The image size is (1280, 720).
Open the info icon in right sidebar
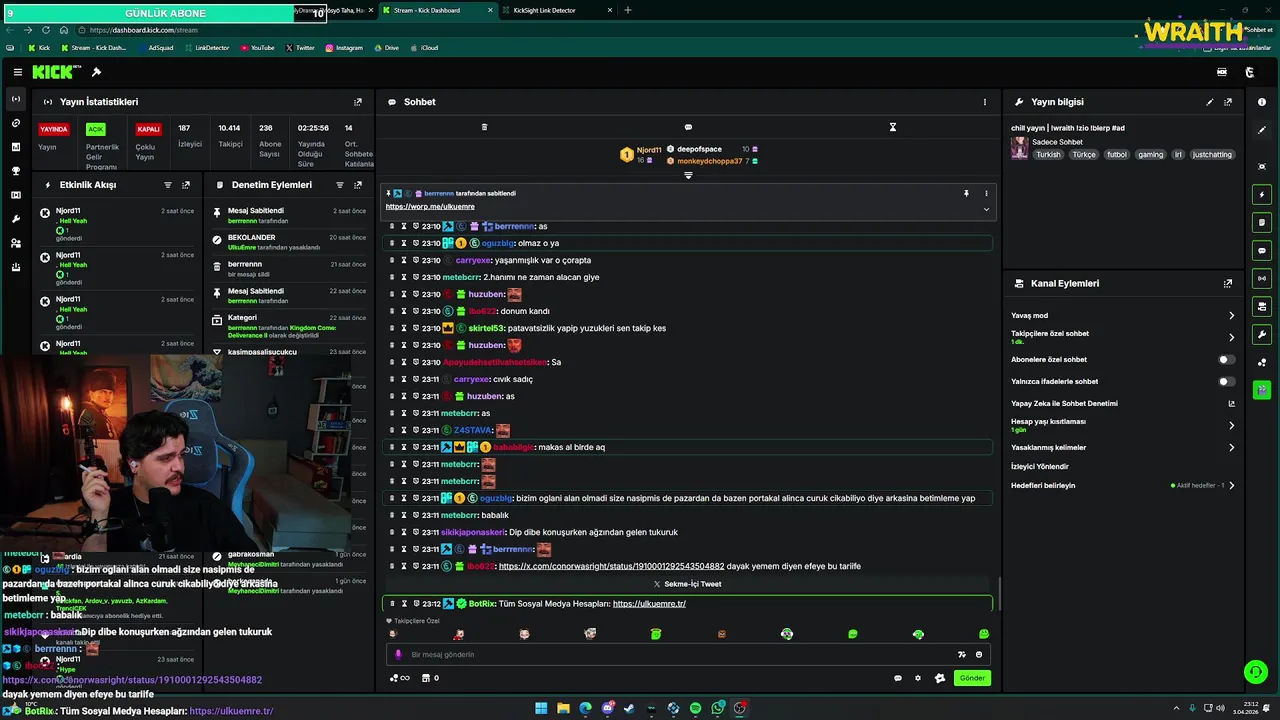1262,102
